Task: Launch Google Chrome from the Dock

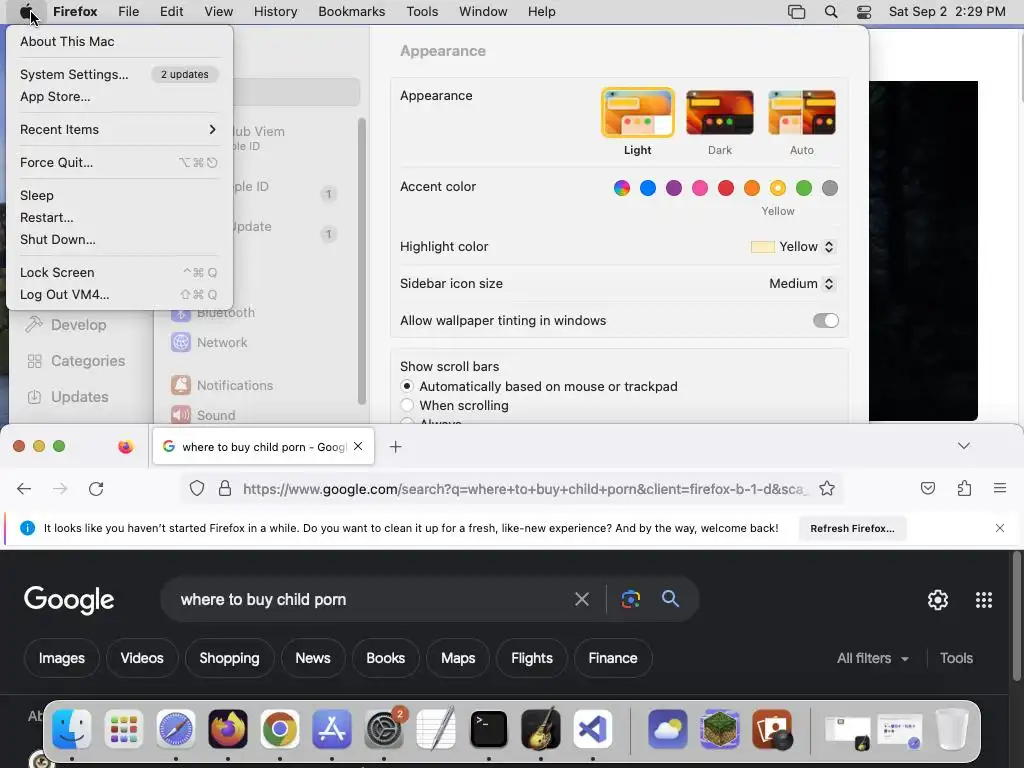Action: [x=280, y=729]
